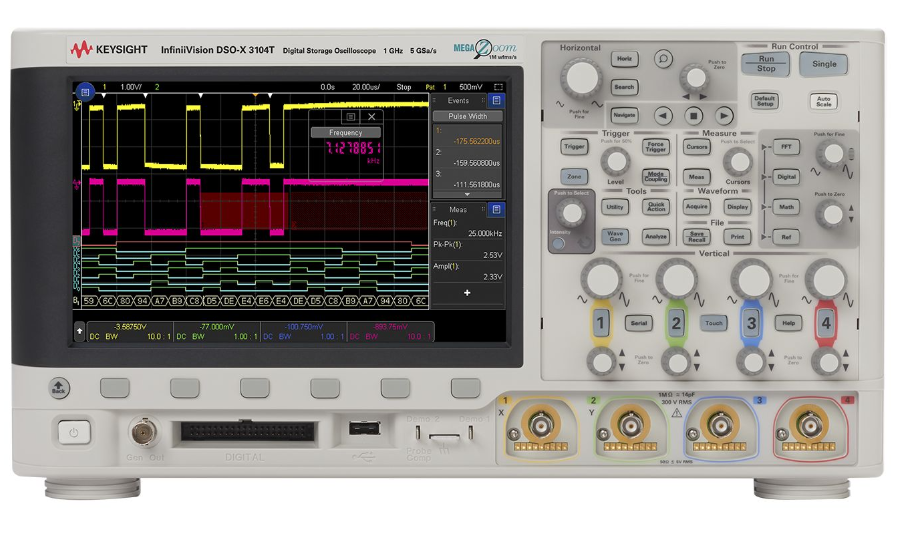Push the Auto Scale key
Image resolution: width=915 pixels, height=541 pixels.
(x=823, y=100)
